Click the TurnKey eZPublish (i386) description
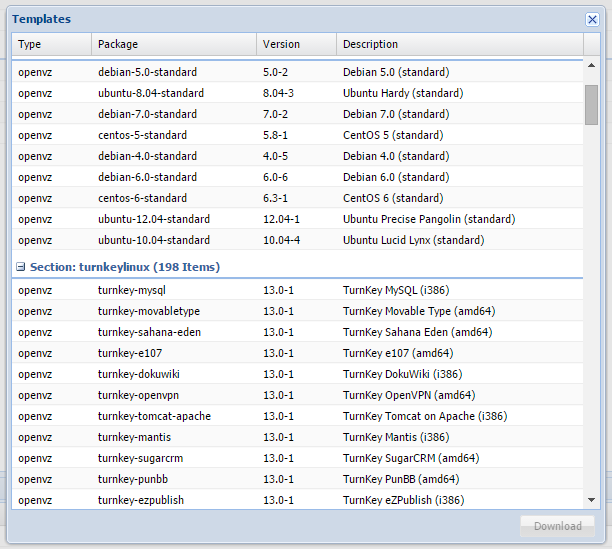The height and width of the screenshot is (549, 612). tap(404, 501)
